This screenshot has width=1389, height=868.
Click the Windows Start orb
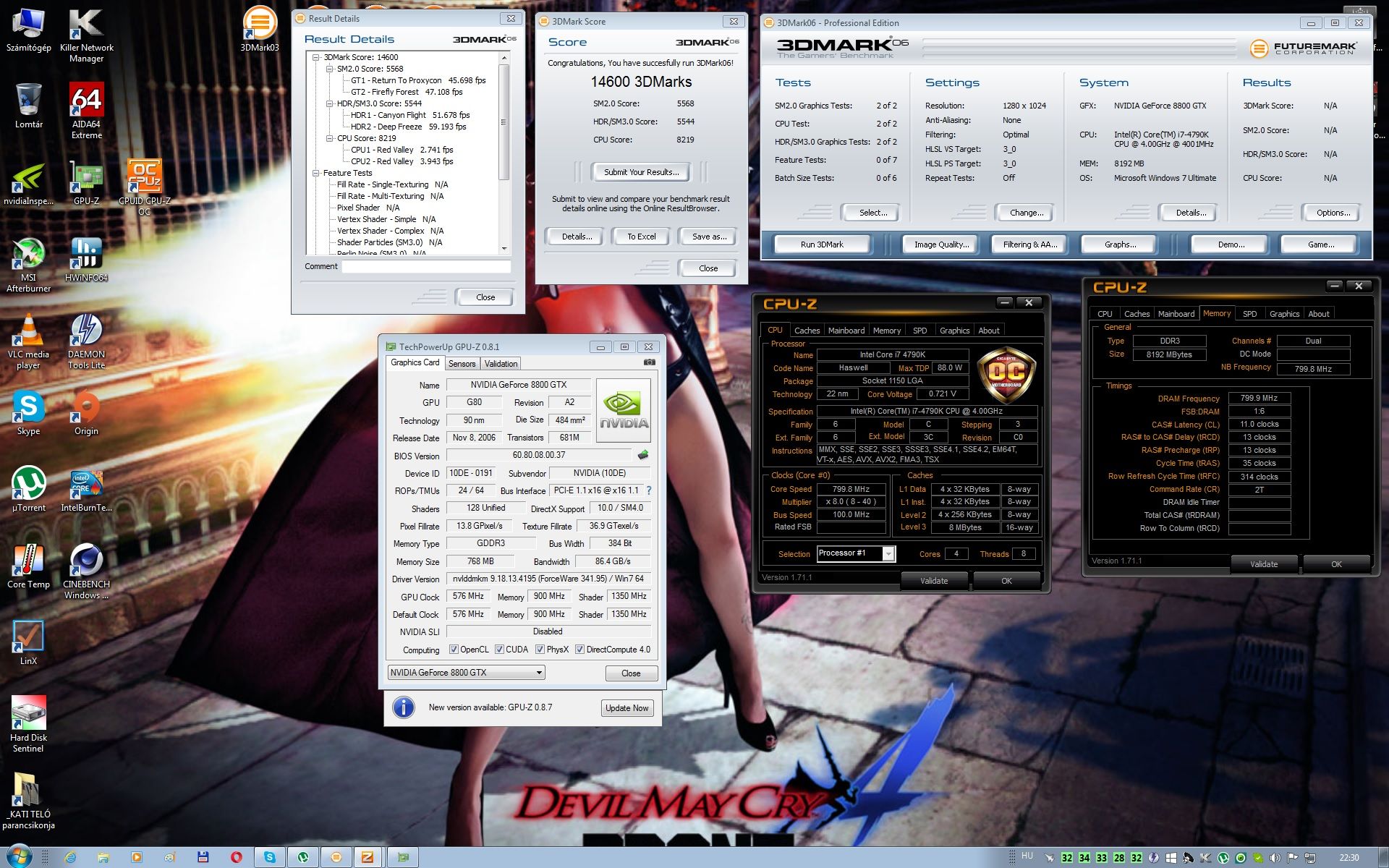point(19,856)
